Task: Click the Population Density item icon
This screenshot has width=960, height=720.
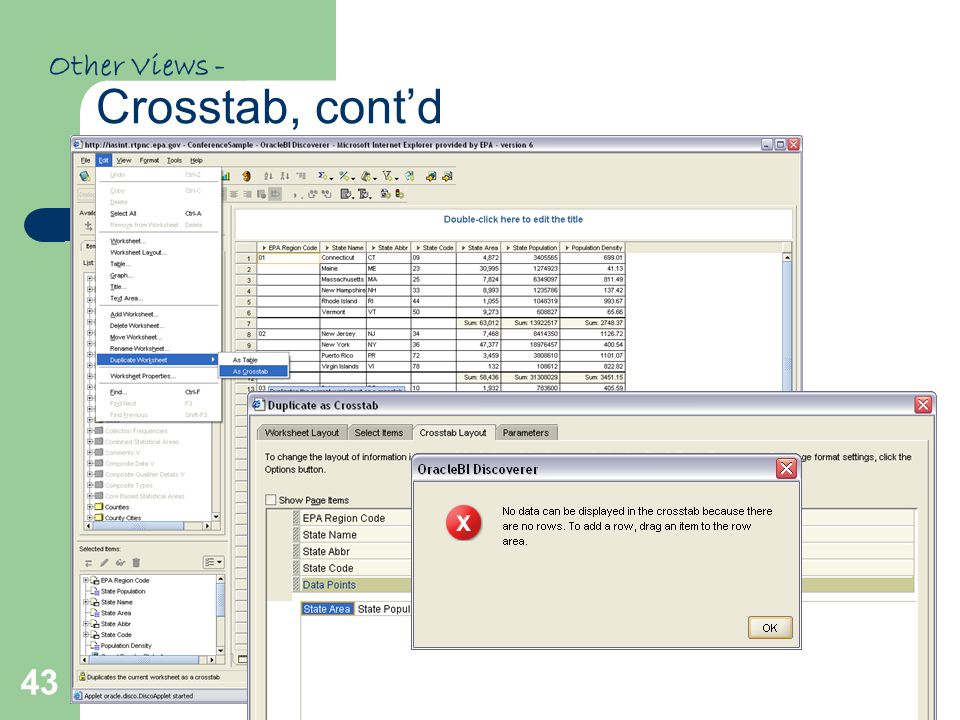Action: point(95,645)
